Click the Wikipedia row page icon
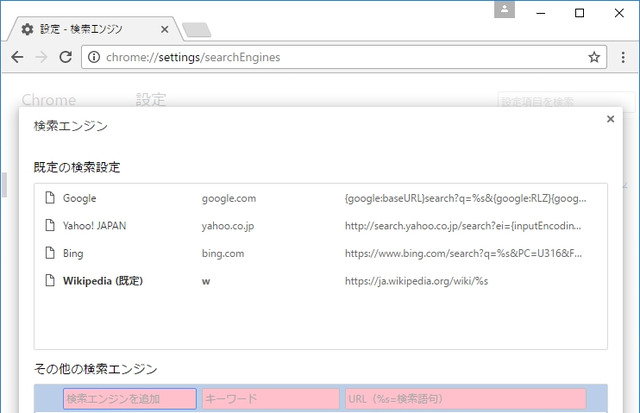 coord(50,281)
